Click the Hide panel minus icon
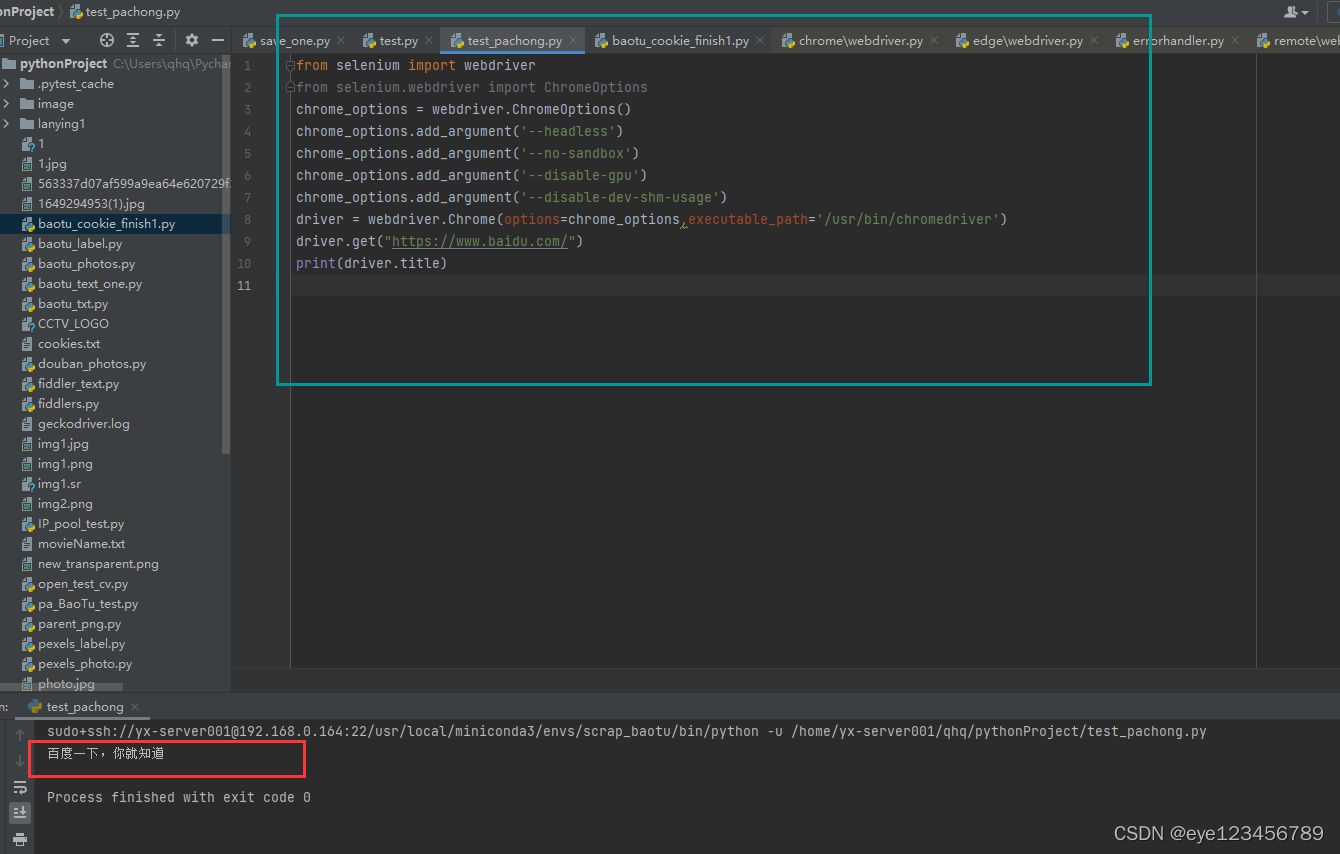The height and width of the screenshot is (854, 1340). 217,40
